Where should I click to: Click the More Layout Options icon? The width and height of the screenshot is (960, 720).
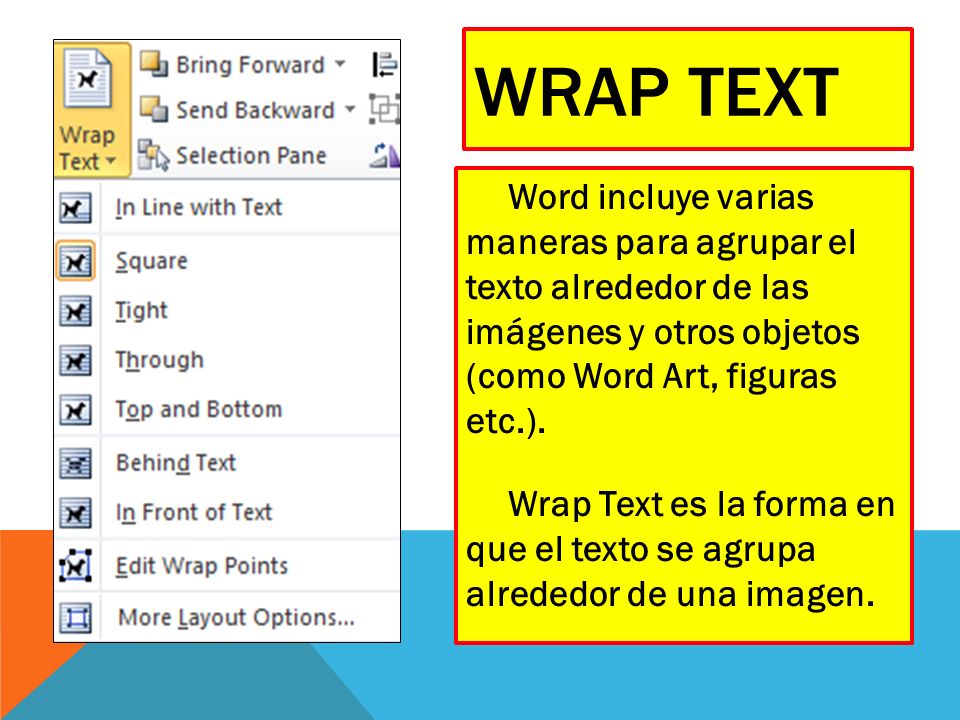point(75,618)
